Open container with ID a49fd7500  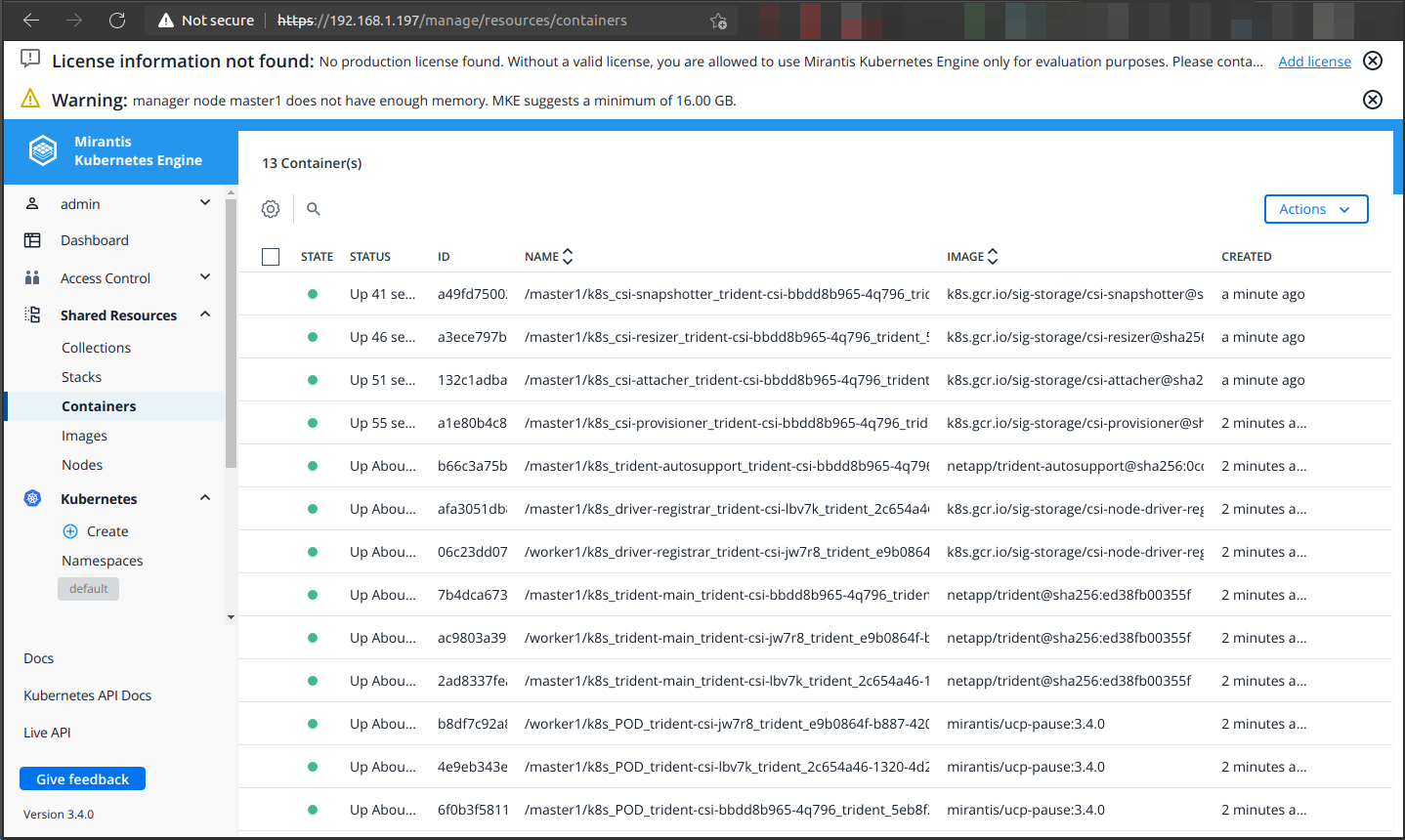[x=472, y=294]
